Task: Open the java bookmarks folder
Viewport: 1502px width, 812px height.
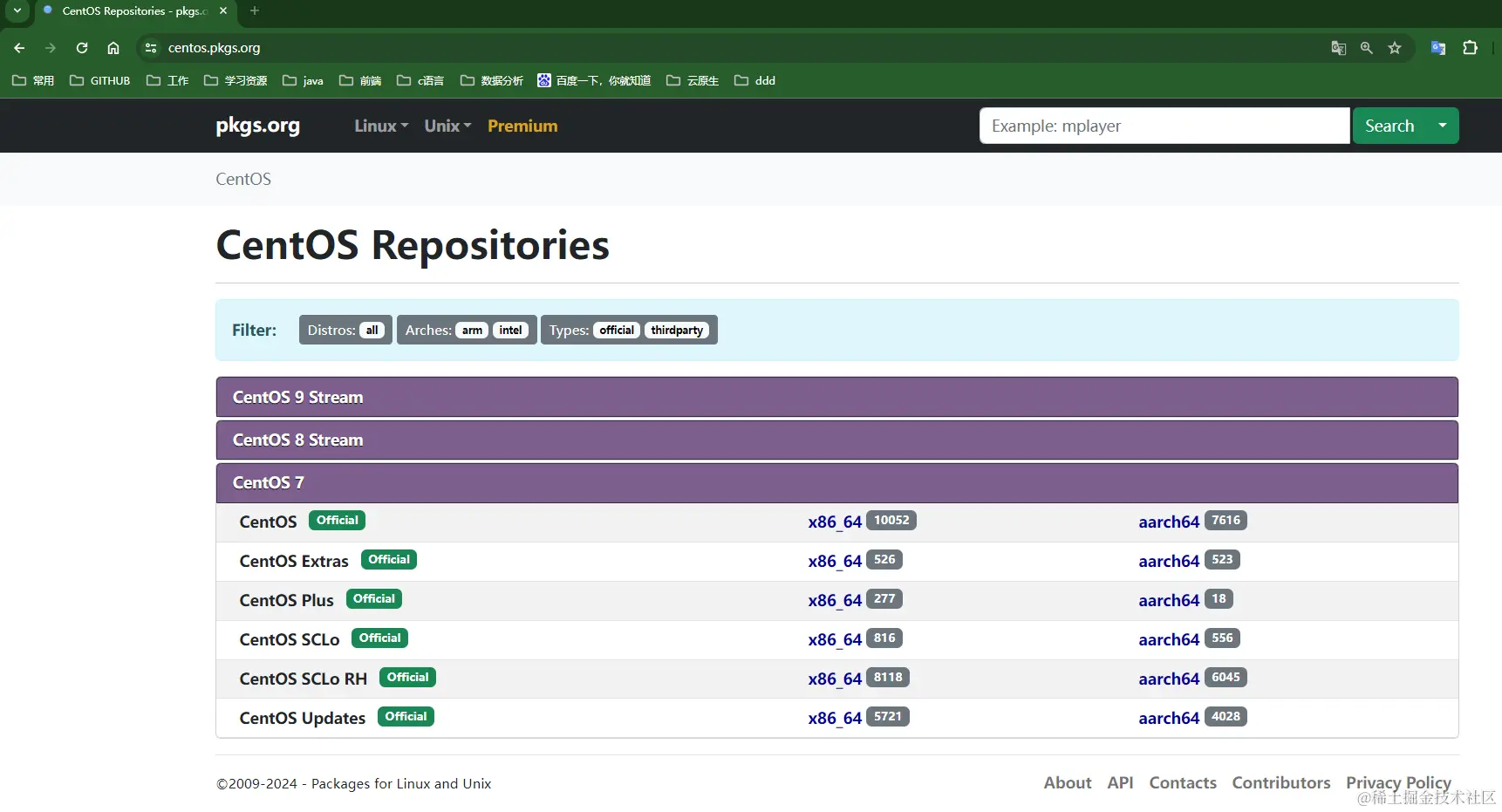Action: coord(303,80)
